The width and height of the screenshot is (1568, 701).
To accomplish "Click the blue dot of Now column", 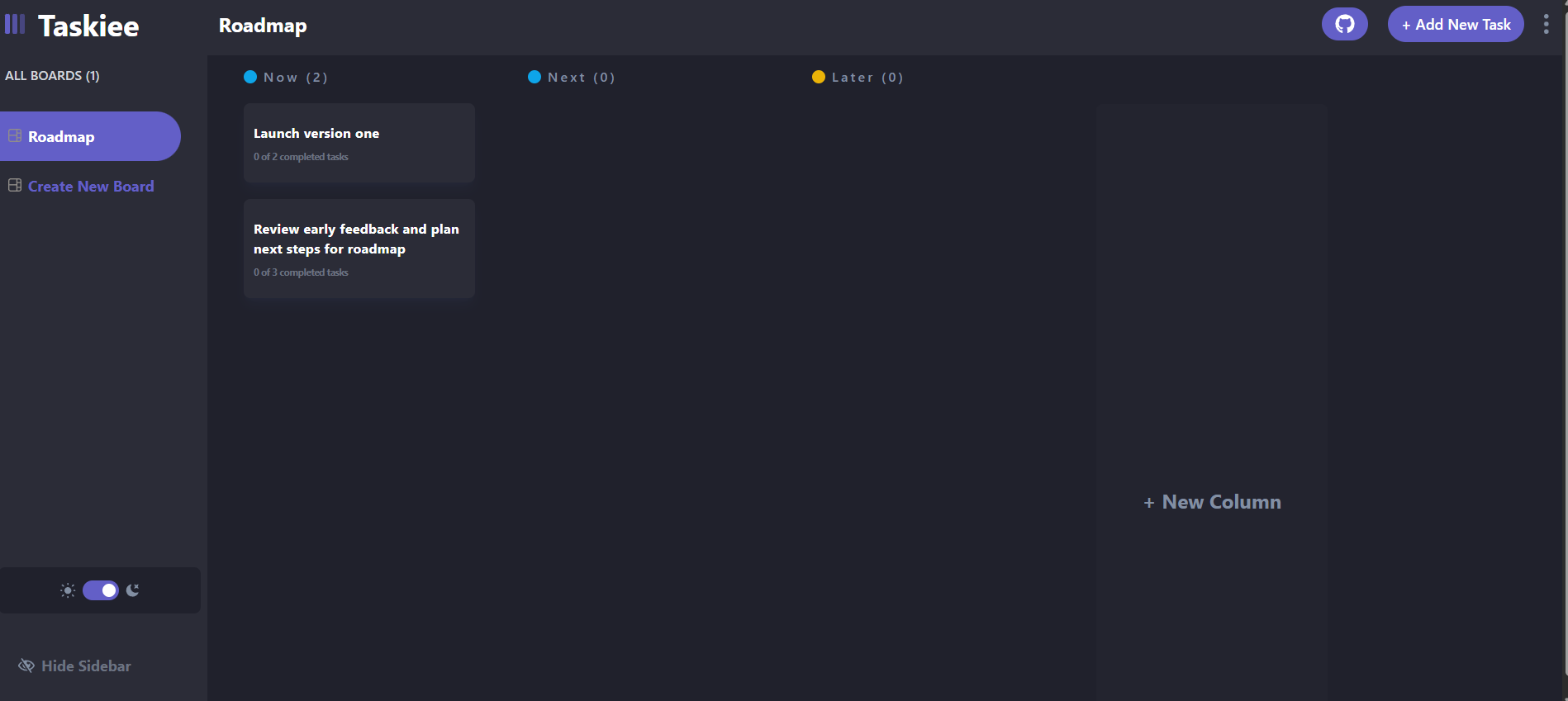I will tap(250, 77).
